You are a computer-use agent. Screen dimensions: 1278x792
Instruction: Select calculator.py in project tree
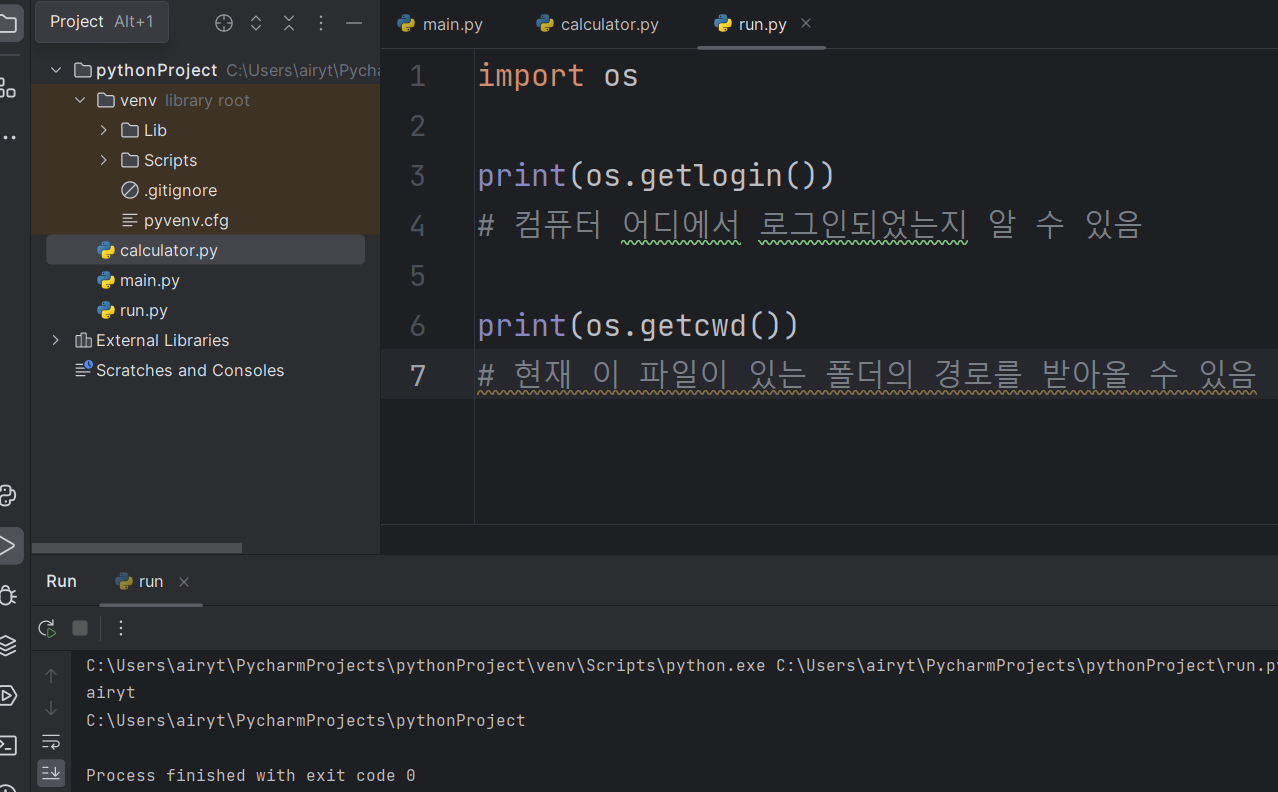pyautogui.click(x=206, y=250)
